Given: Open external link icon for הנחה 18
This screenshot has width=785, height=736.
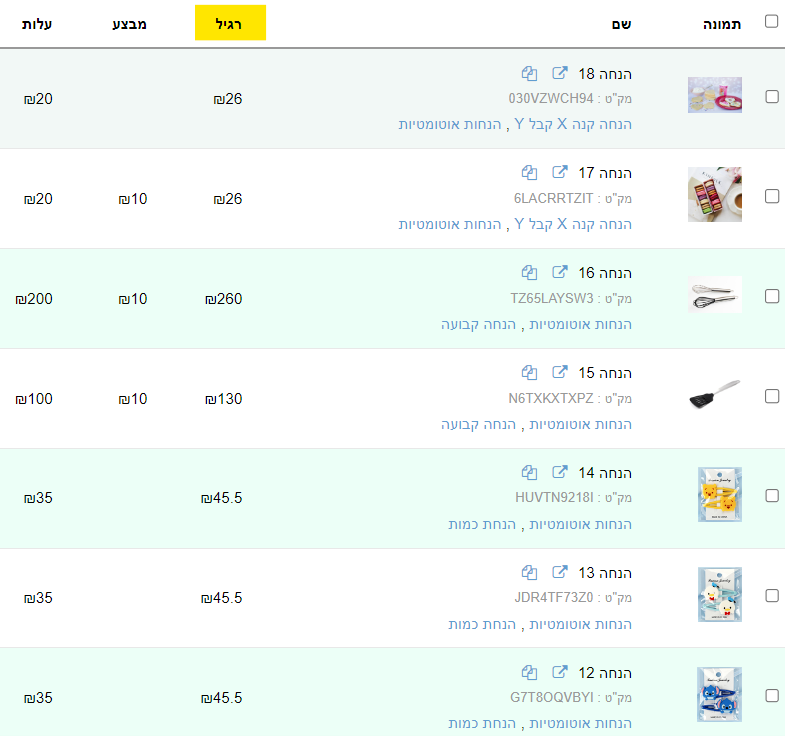Looking at the screenshot, I should pos(561,73).
